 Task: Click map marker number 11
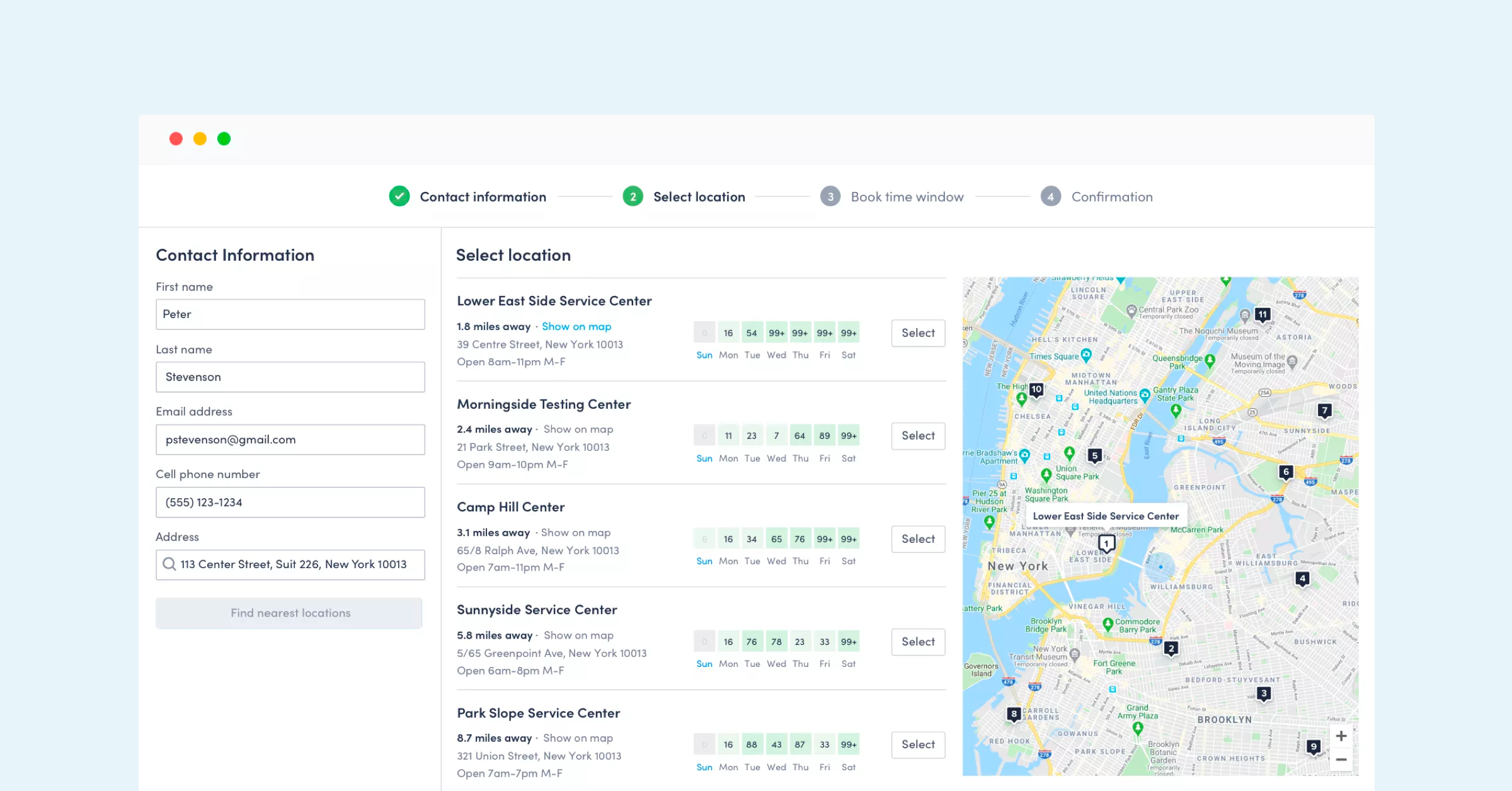tap(1263, 314)
